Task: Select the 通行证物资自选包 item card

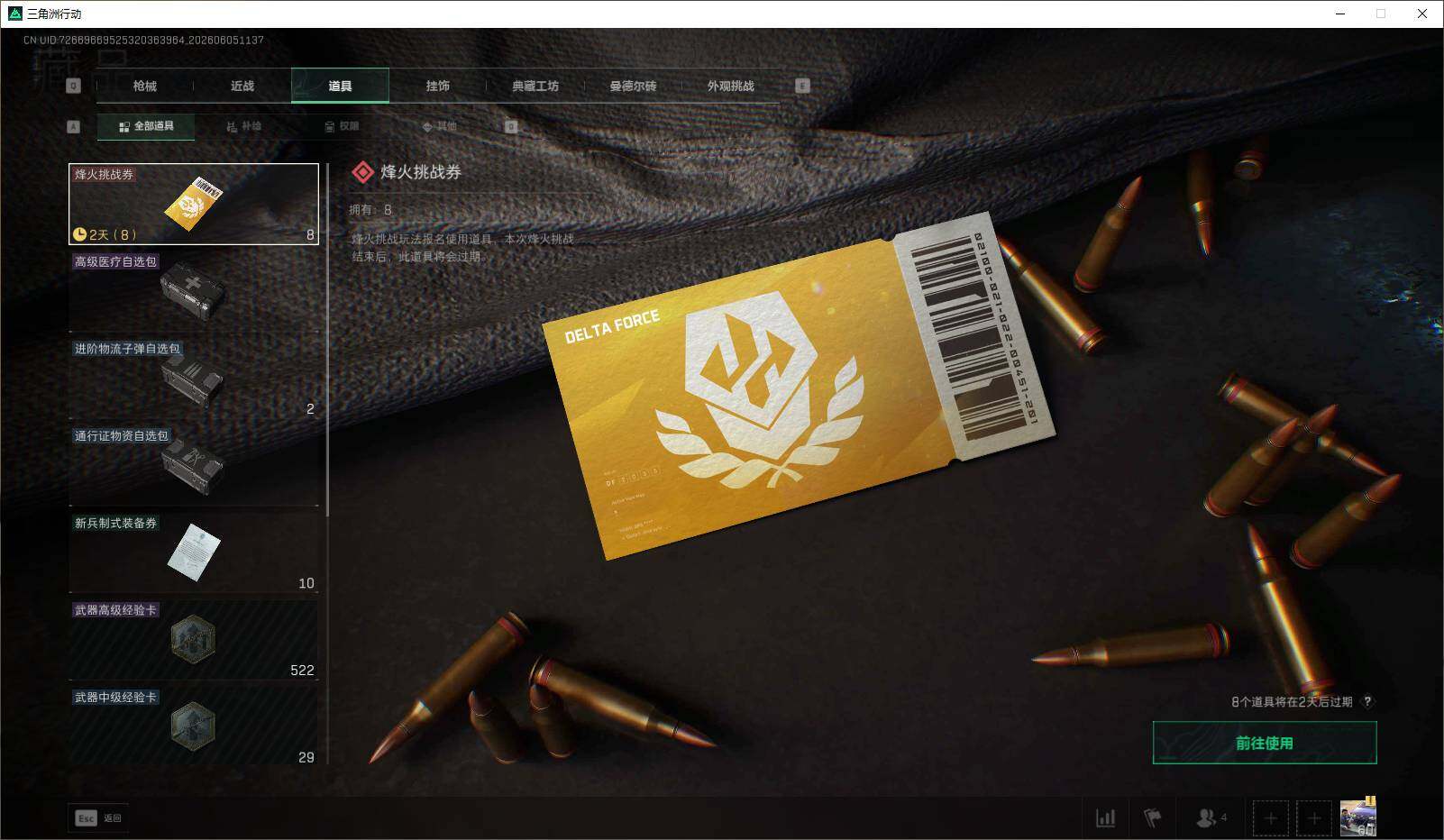Action: pos(194,465)
